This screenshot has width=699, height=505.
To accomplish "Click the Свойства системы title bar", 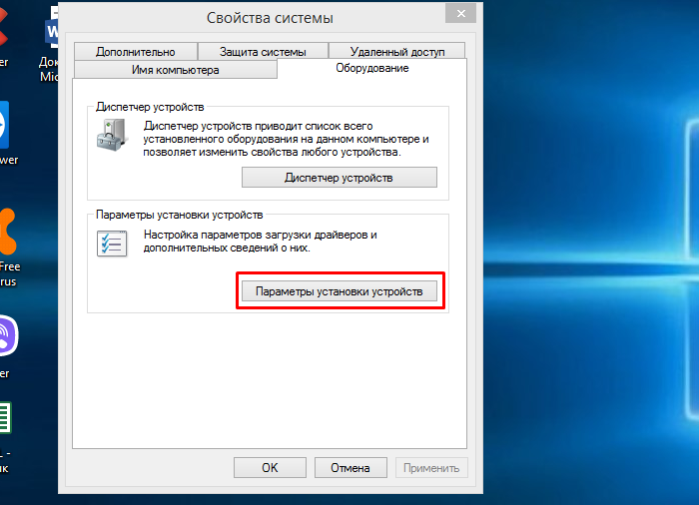I will tap(270, 18).
